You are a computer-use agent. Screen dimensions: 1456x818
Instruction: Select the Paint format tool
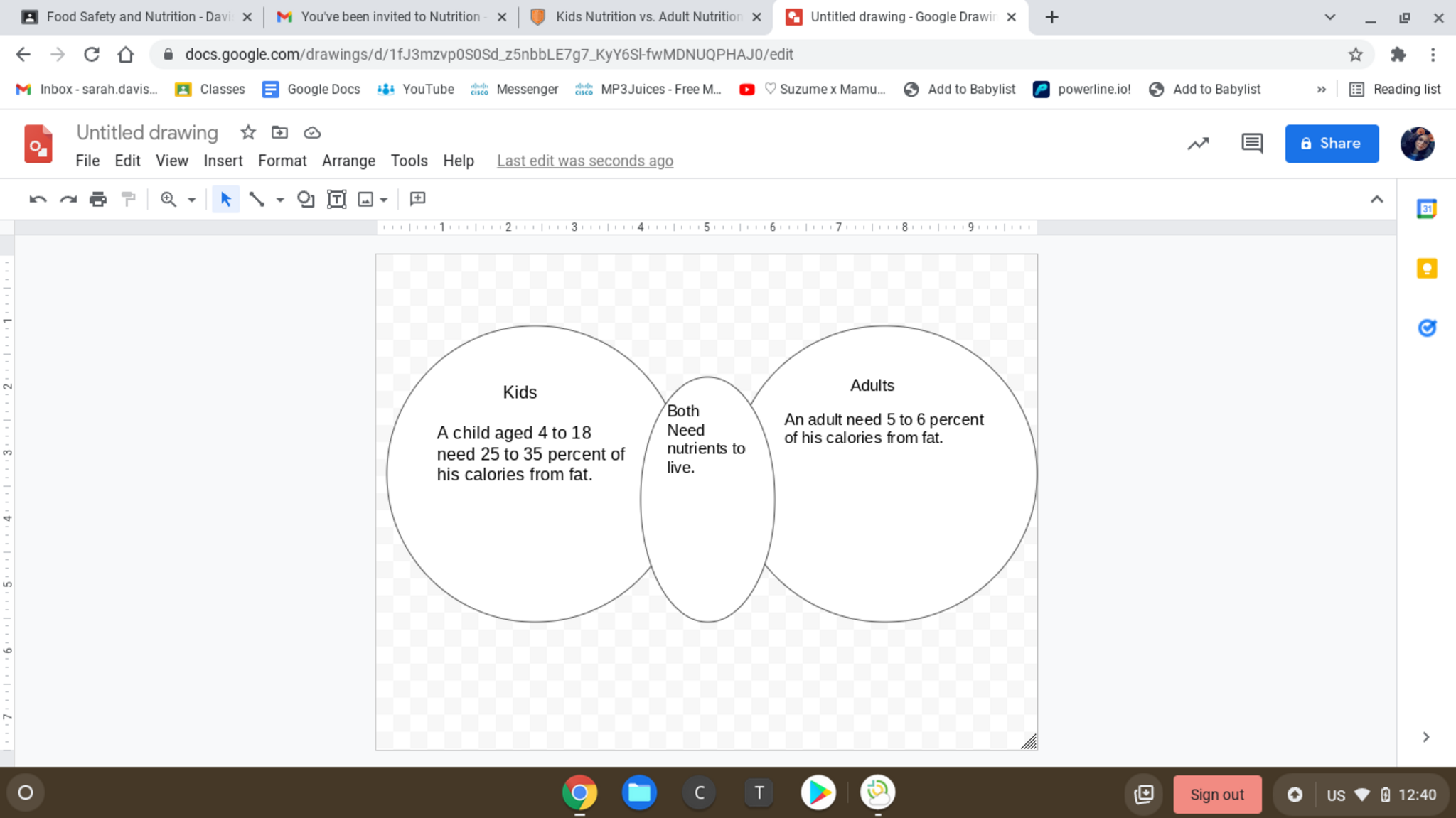[x=128, y=200]
